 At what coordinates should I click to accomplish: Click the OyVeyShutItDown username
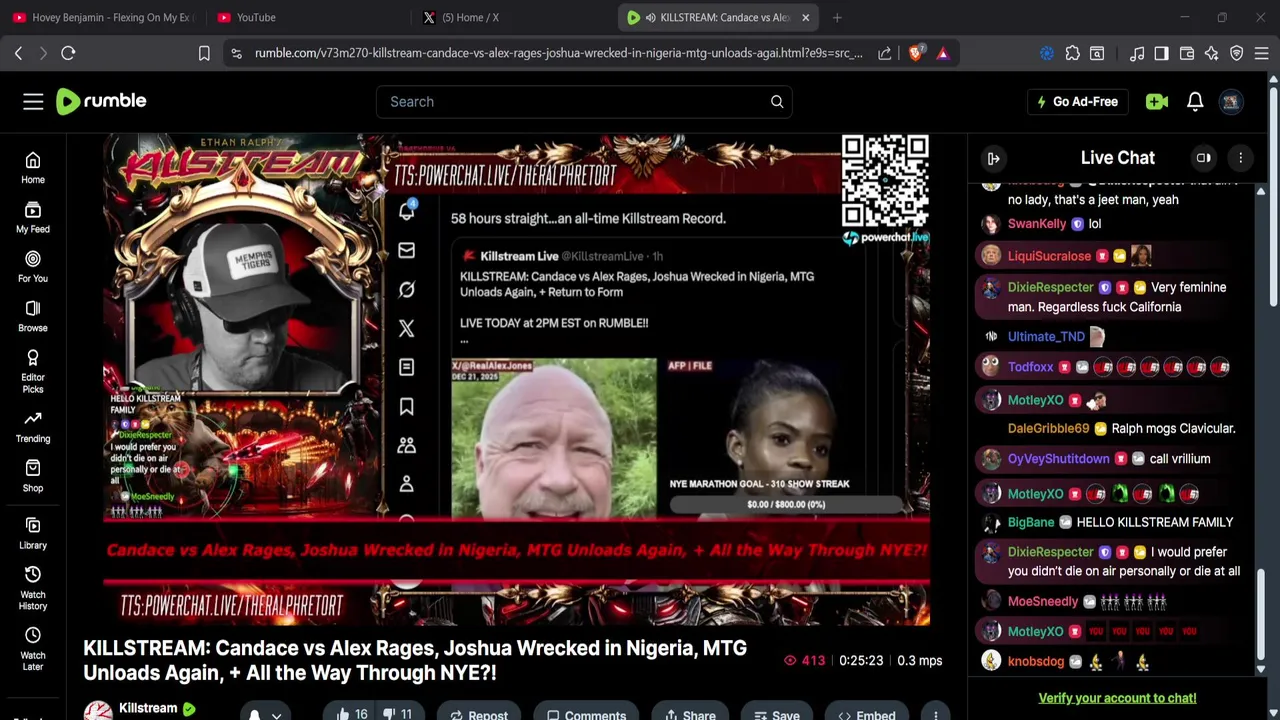click(1058, 458)
